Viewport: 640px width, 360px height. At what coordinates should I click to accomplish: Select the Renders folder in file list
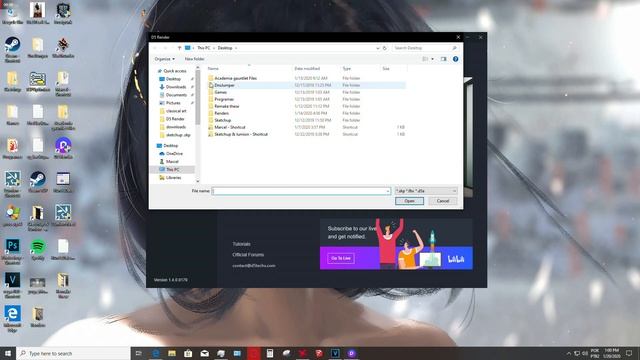tap(222, 113)
